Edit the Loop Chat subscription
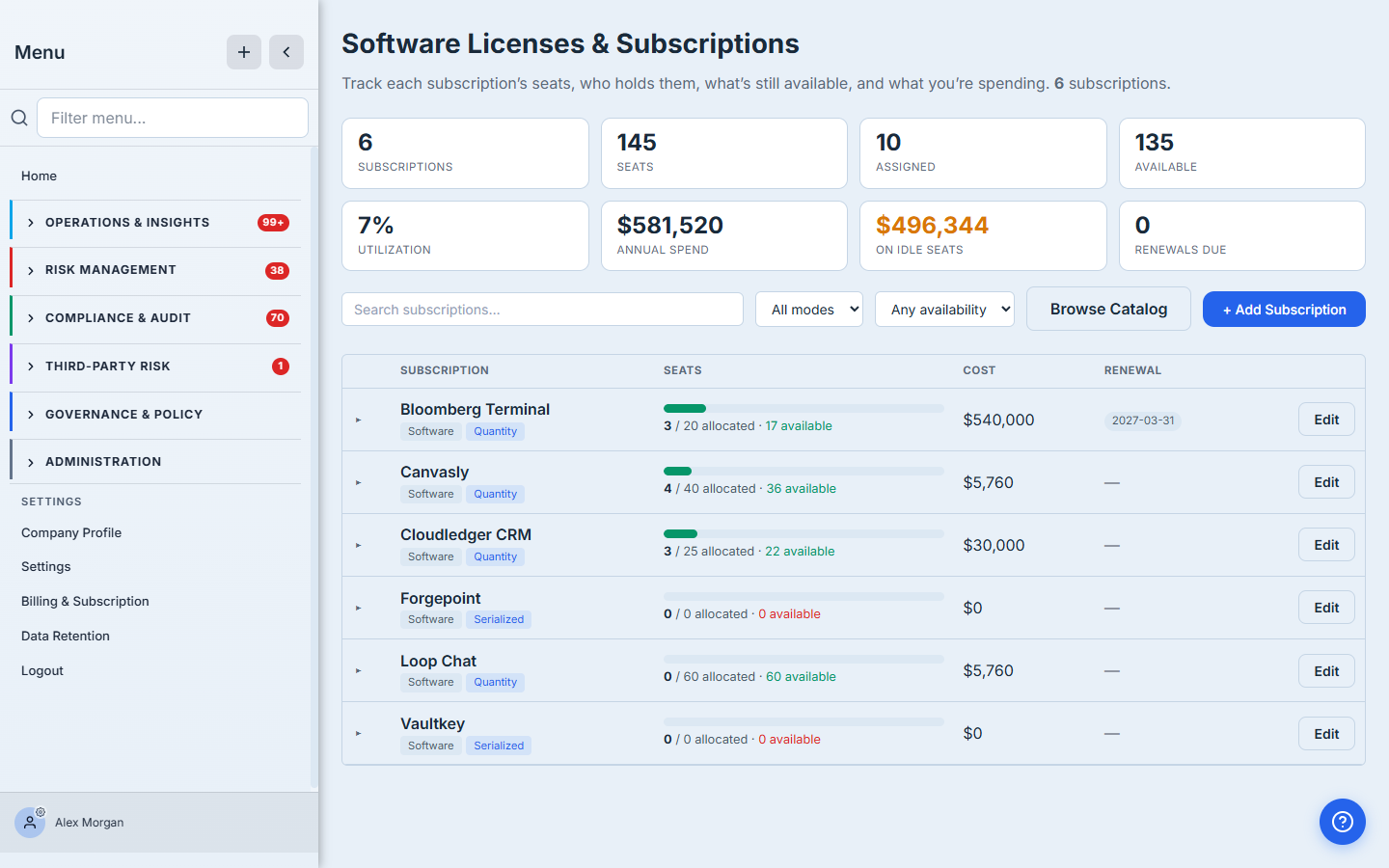The image size is (1389, 868). click(x=1326, y=671)
